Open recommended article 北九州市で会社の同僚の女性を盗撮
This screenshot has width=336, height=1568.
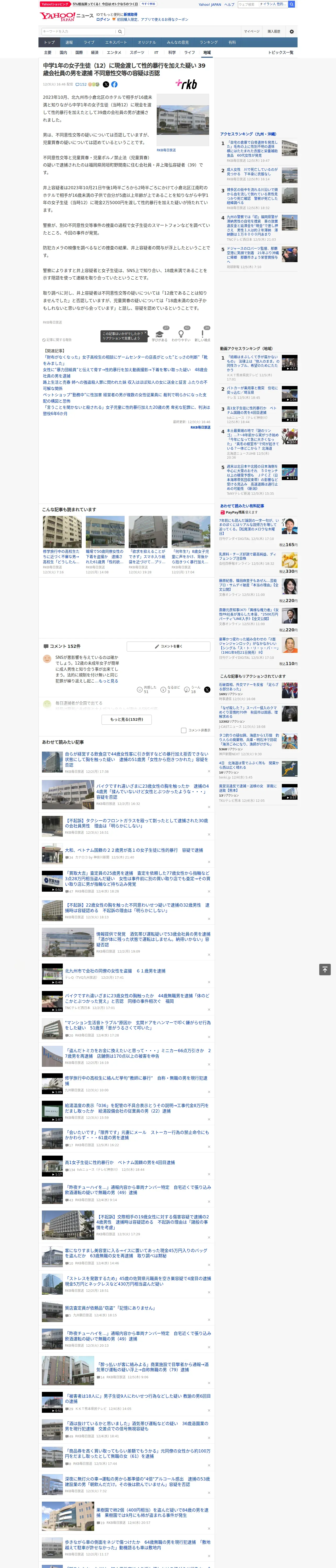coord(115,971)
